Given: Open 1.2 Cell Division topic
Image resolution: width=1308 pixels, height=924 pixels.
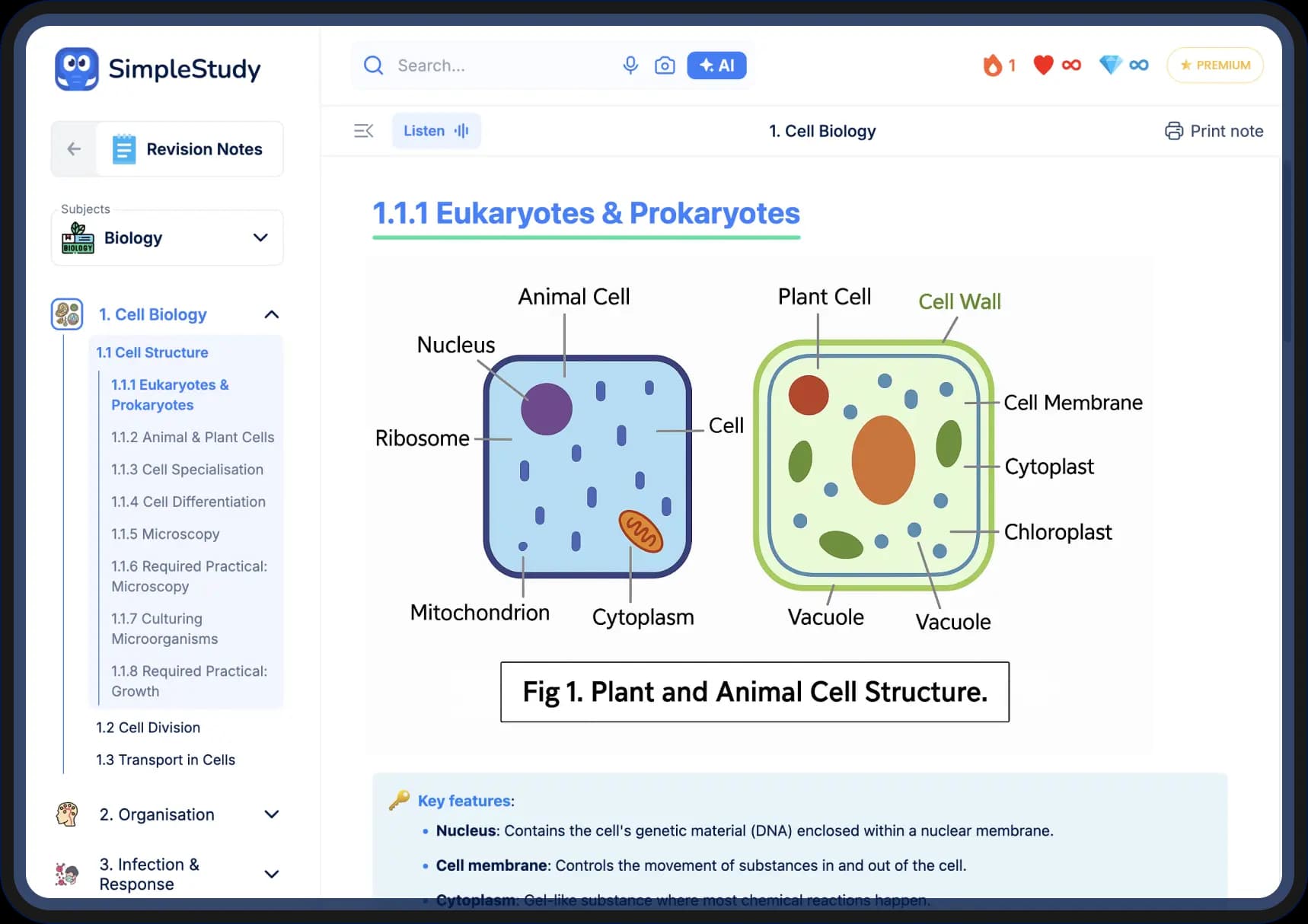Looking at the screenshot, I should 148,728.
